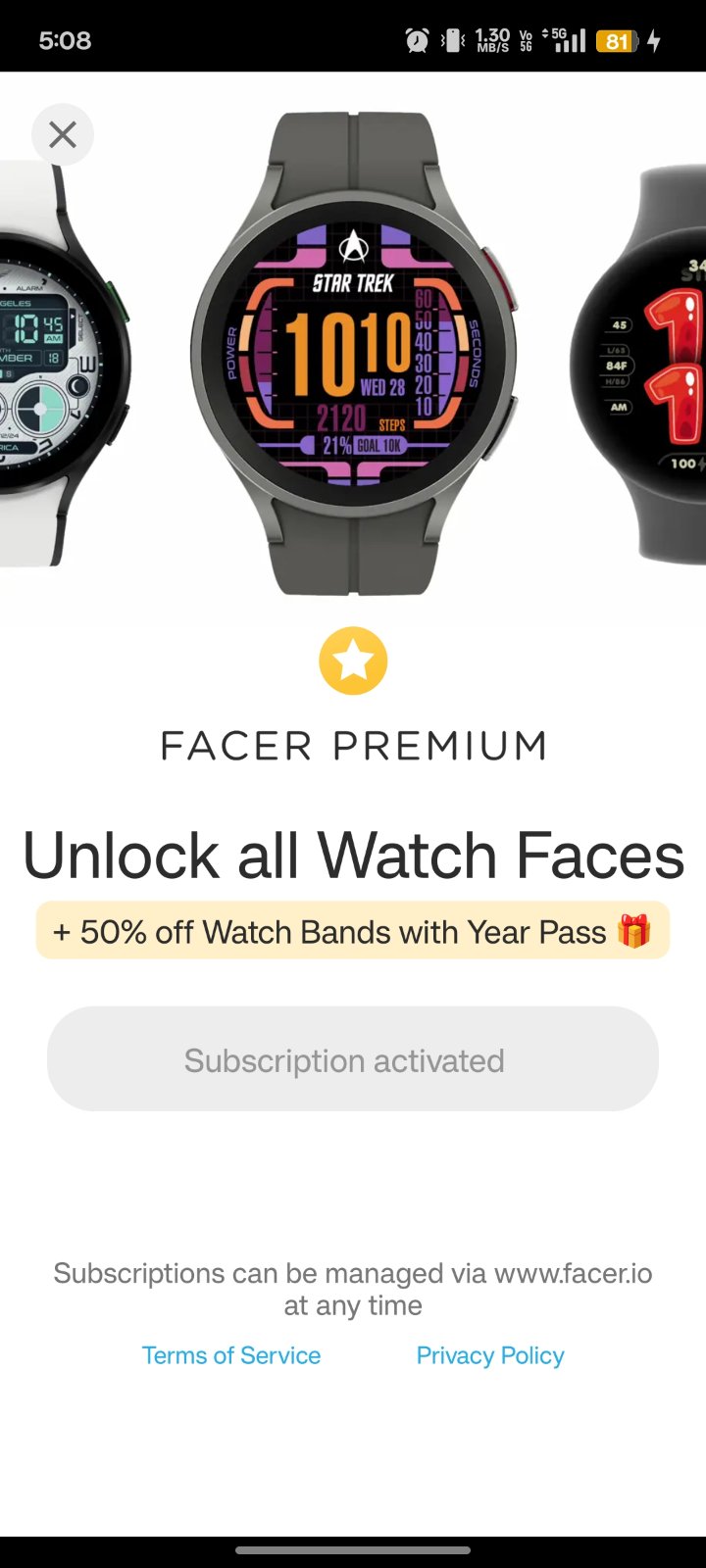The width and height of the screenshot is (706, 1568).
Task: Tap the Star Trek delta logo
Action: (353, 248)
